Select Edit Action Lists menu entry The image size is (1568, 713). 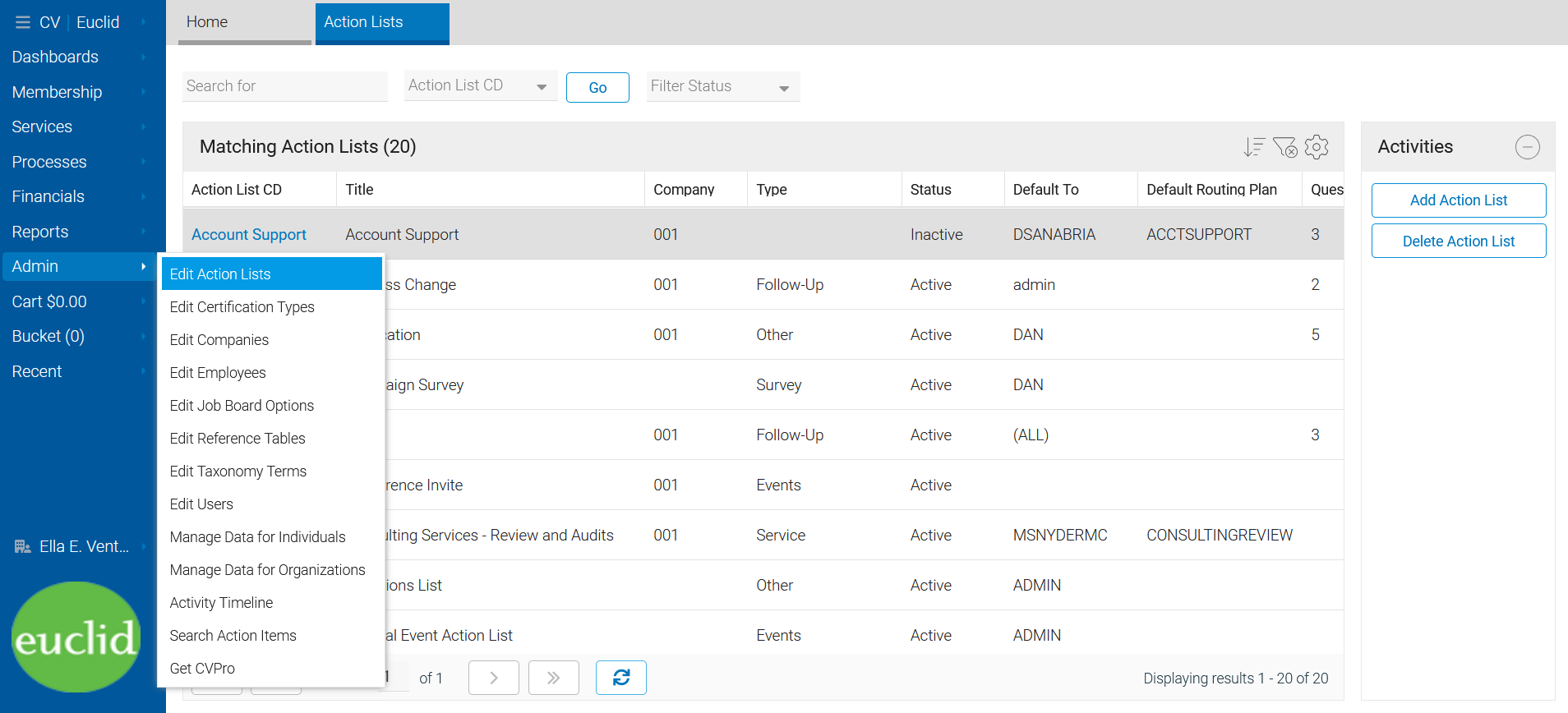pyautogui.click(x=271, y=274)
